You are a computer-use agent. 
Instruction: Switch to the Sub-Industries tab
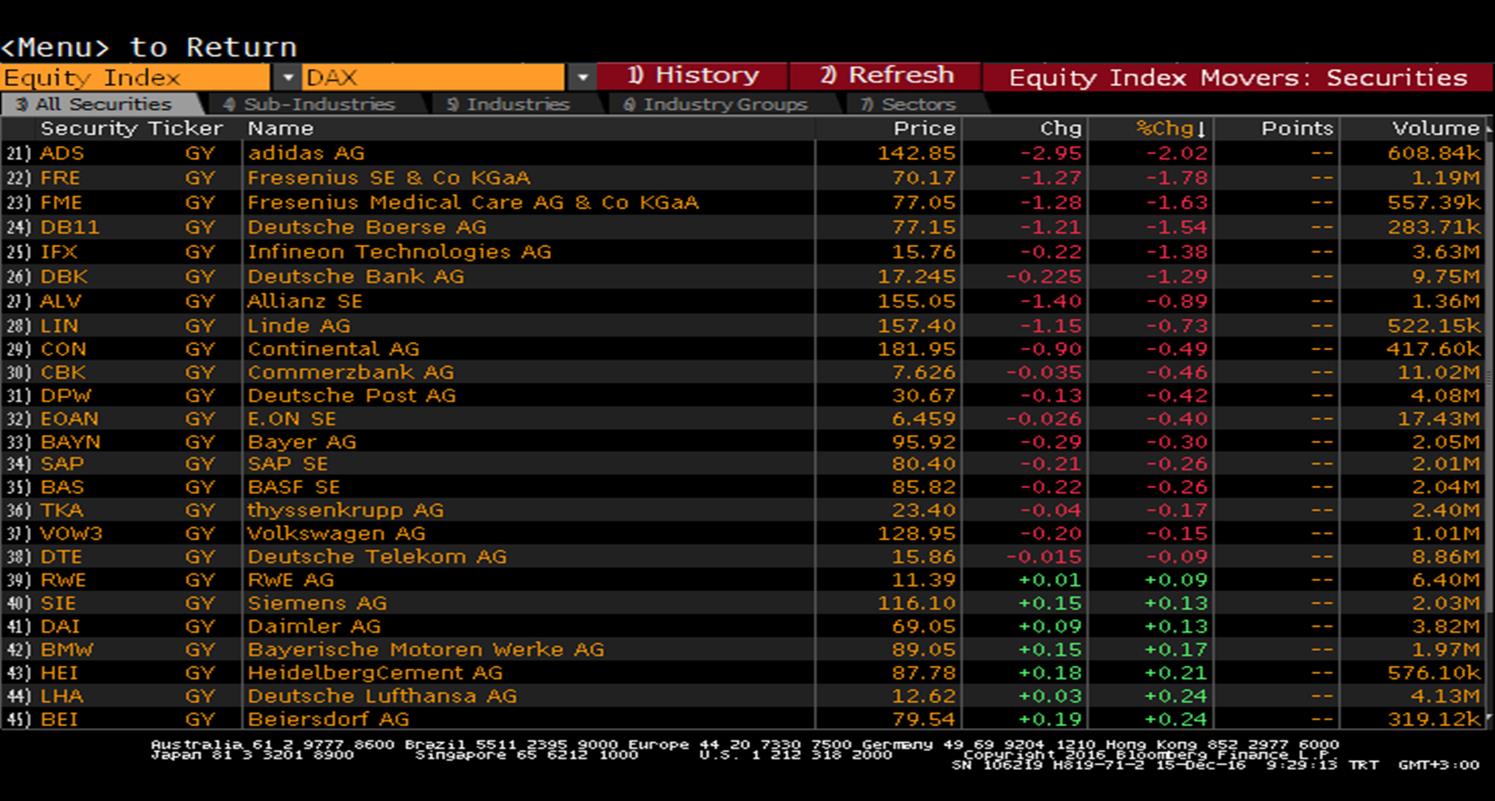point(310,104)
